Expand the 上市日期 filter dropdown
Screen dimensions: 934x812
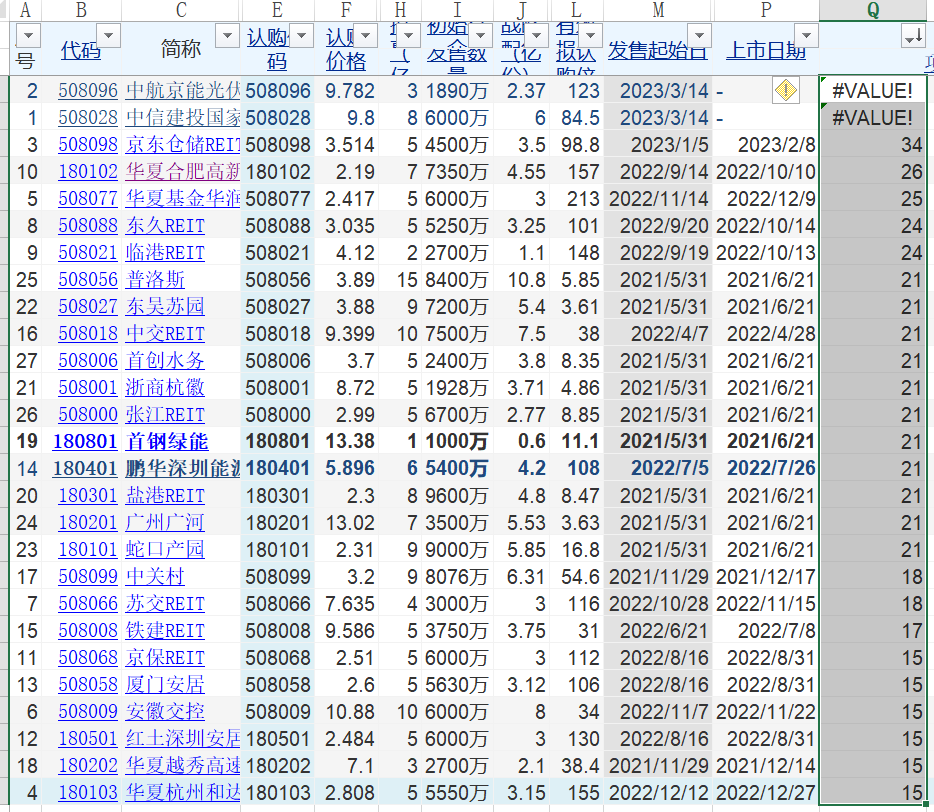pos(804,36)
